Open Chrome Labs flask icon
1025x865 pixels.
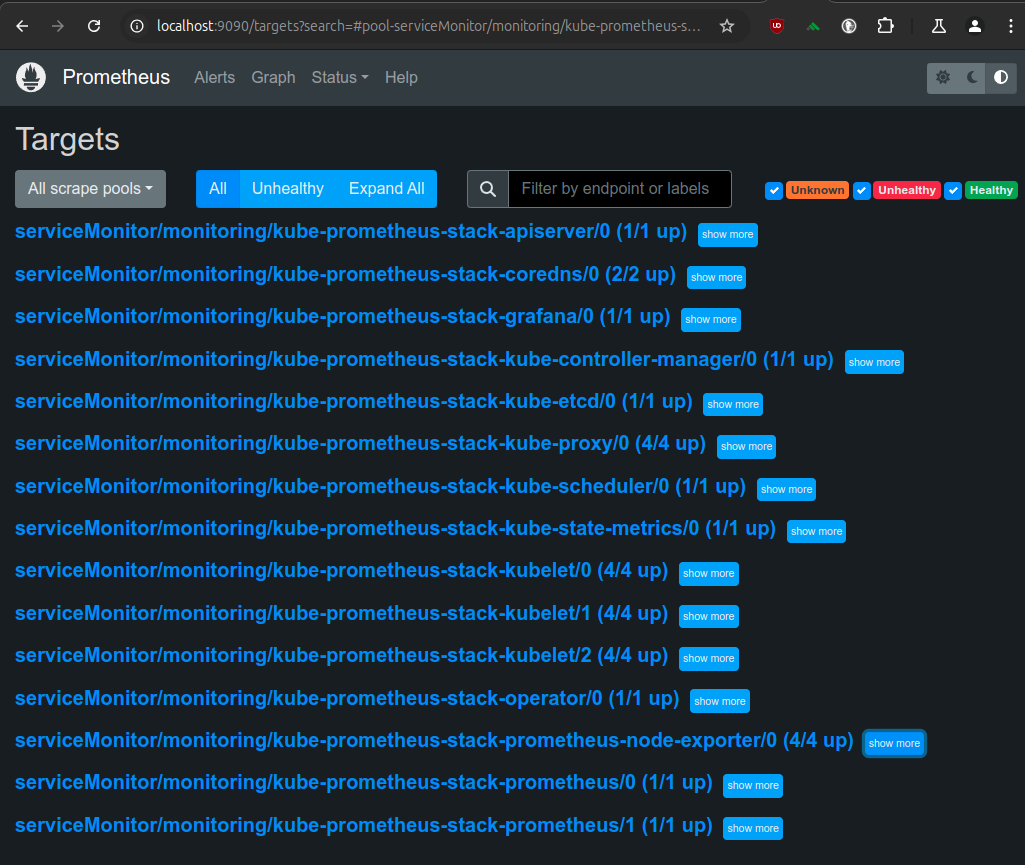point(939,26)
